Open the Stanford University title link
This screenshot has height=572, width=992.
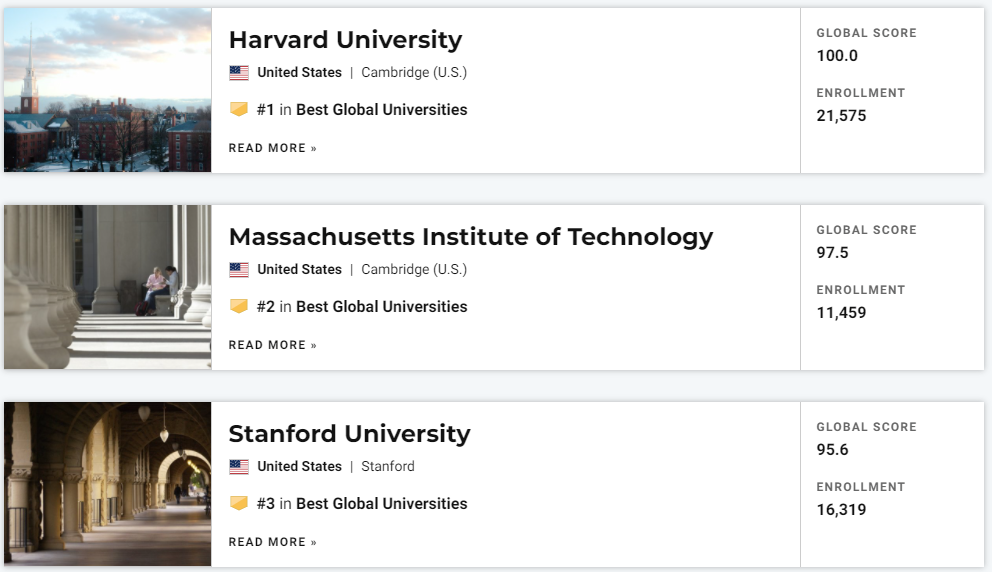(349, 434)
